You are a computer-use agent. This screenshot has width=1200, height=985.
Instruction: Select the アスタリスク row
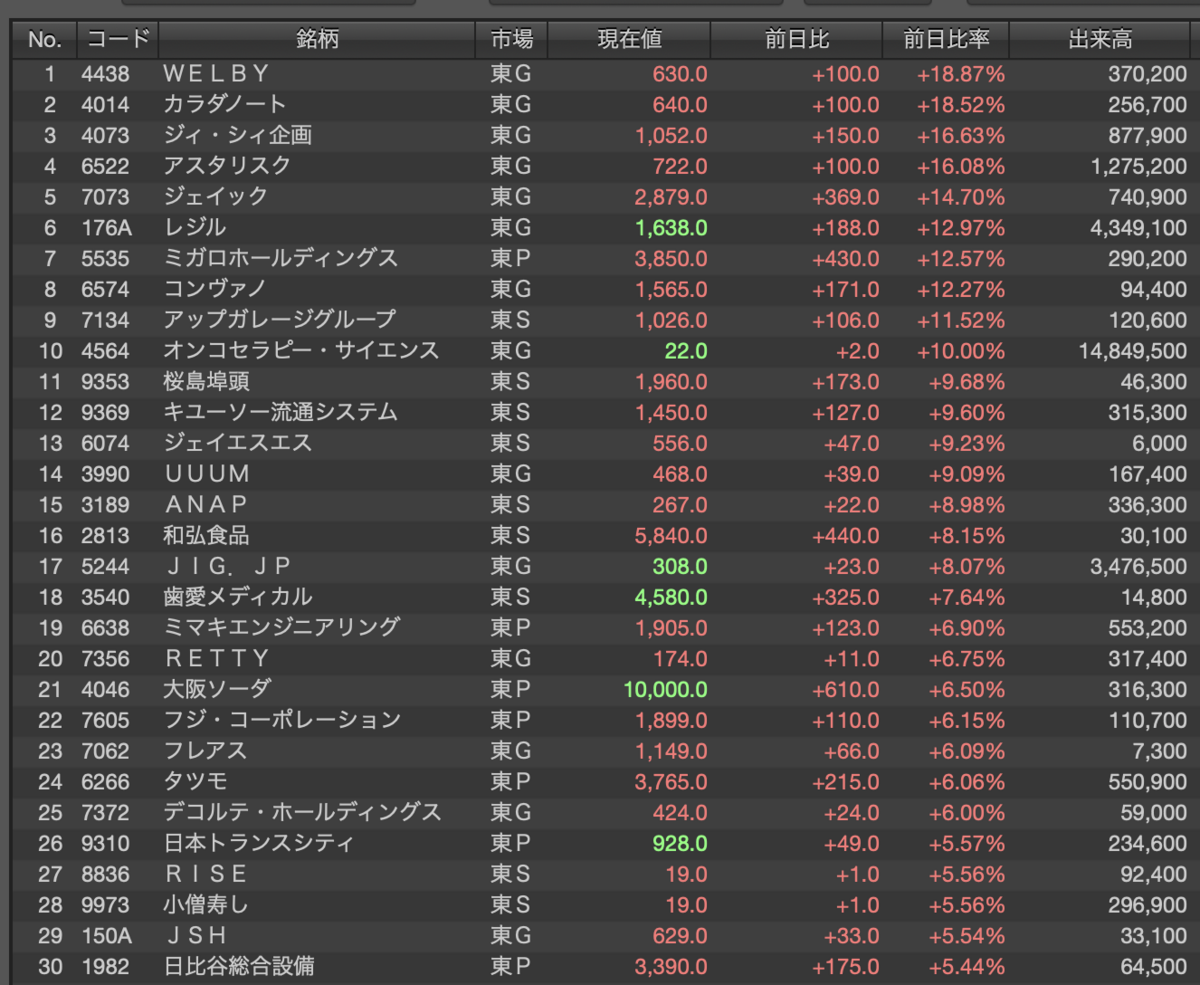pos(600,166)
